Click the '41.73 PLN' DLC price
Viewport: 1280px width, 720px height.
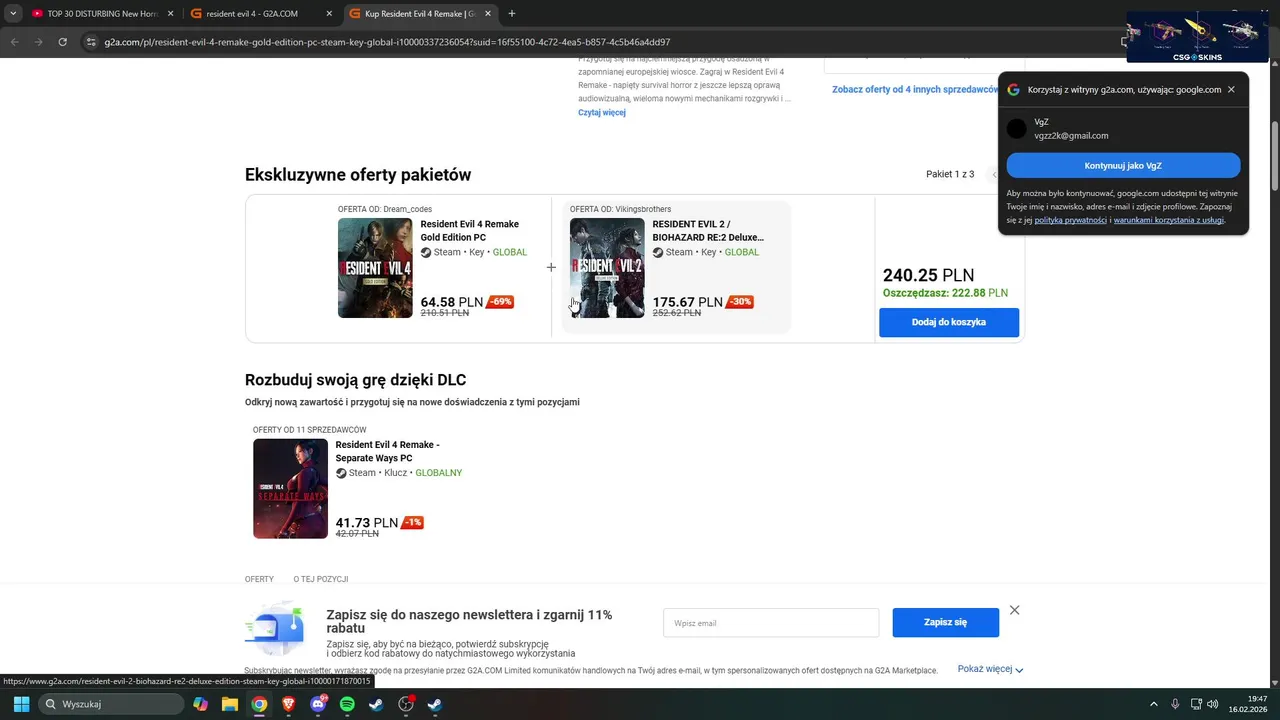click(367, 523)
